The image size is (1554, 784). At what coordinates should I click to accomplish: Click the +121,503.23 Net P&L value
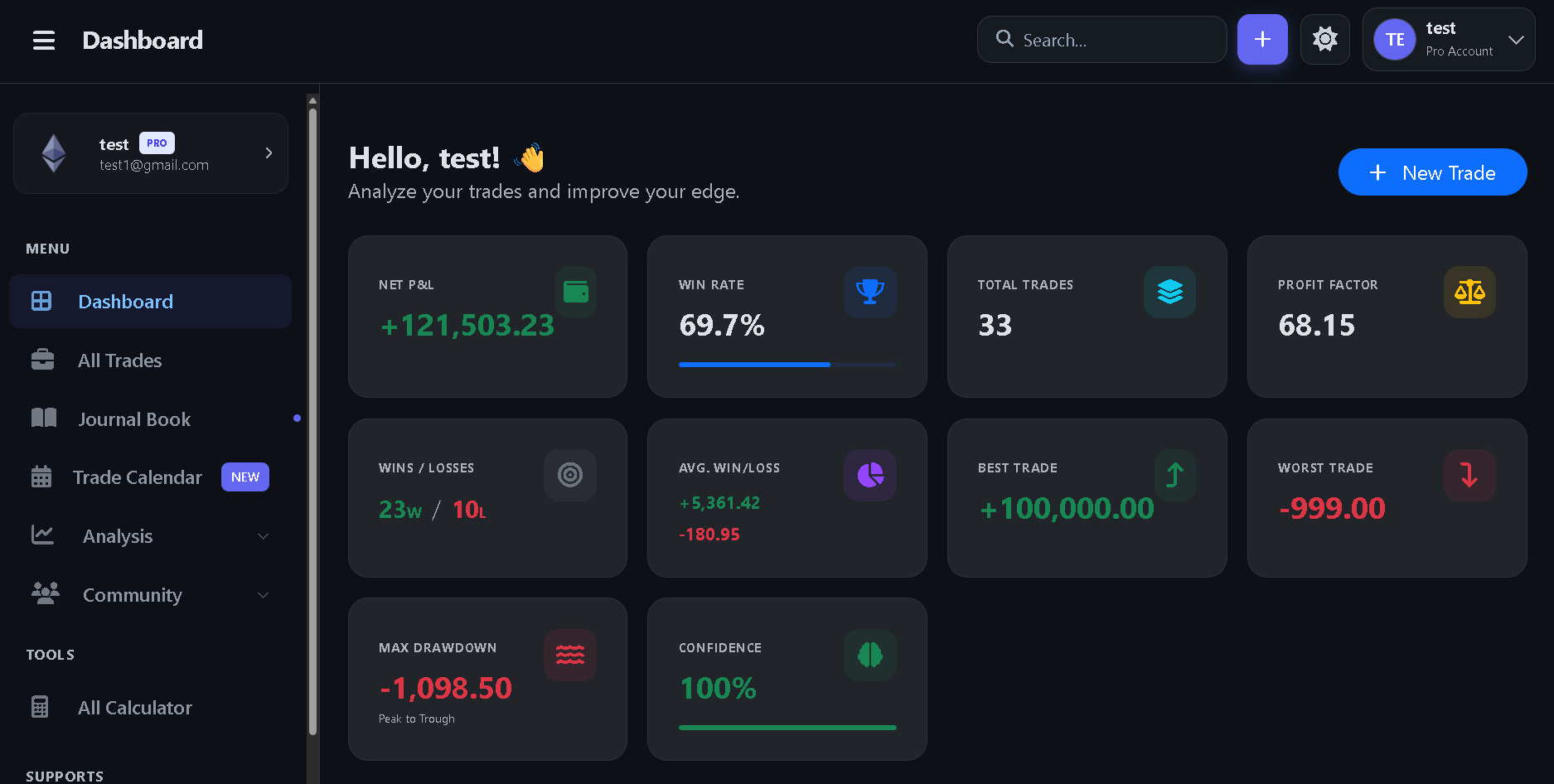pyautogui.click(x=467, y=326)
